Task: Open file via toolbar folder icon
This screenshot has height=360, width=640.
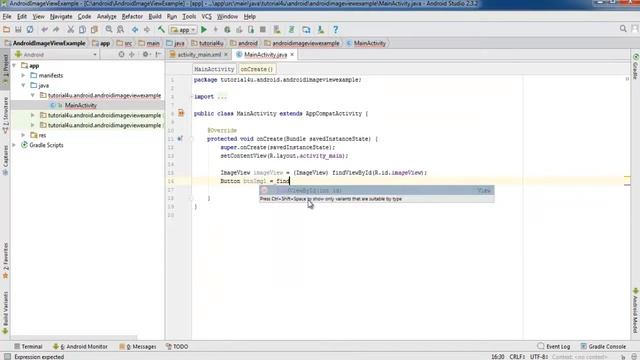Action: click(x=6, y=29)
